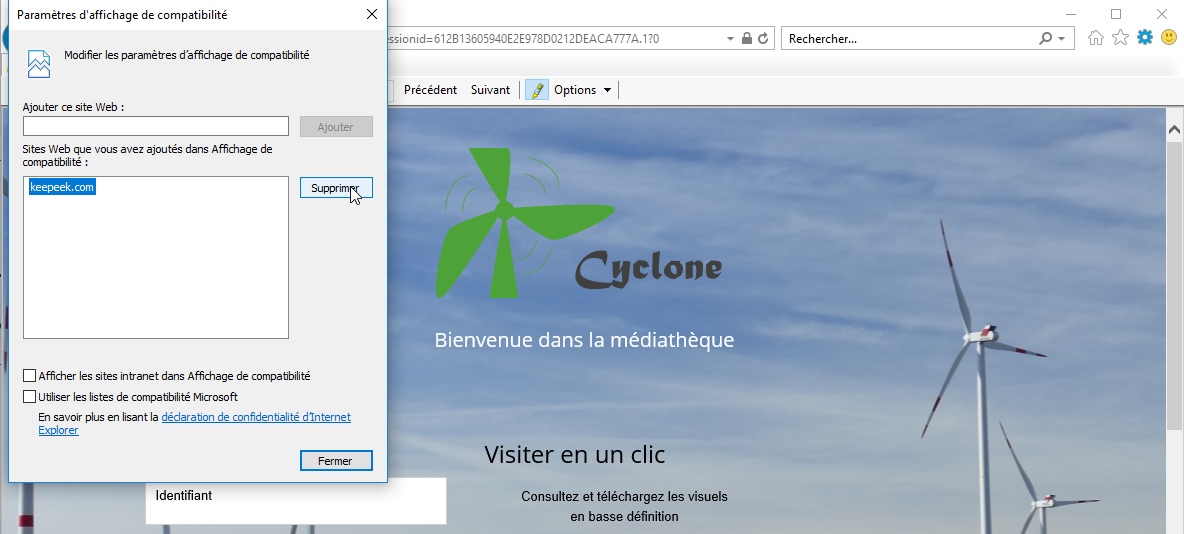Open the déclaration de confidentialité link

coord(255,417)
